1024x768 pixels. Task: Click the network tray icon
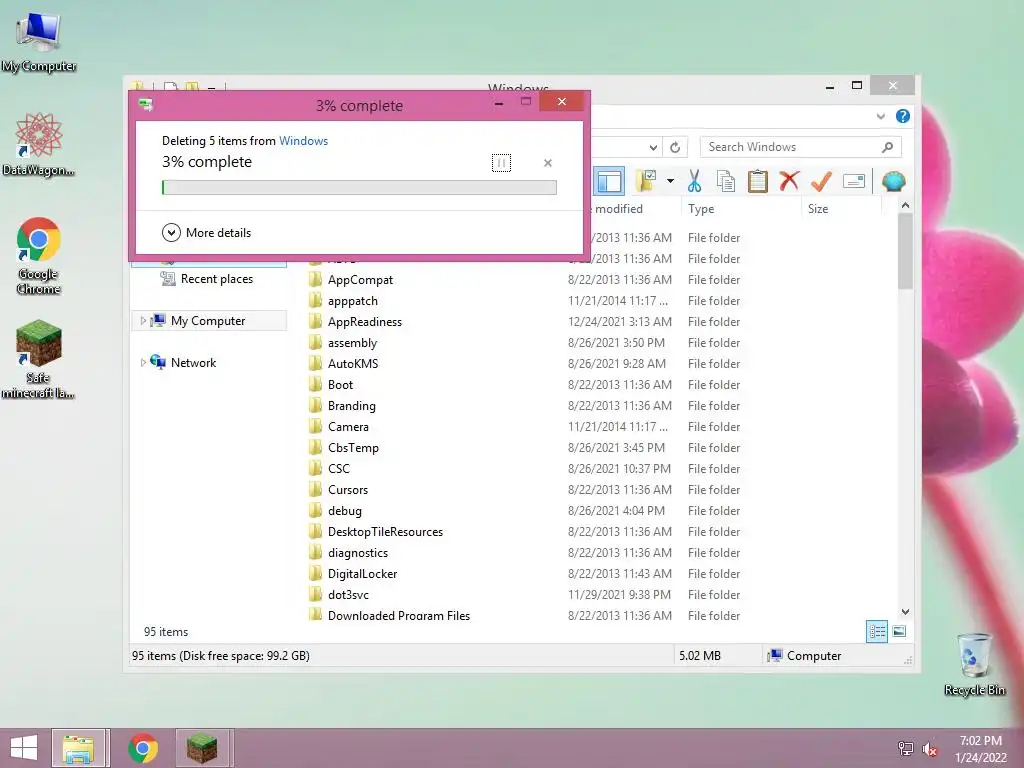click(905, 748)
